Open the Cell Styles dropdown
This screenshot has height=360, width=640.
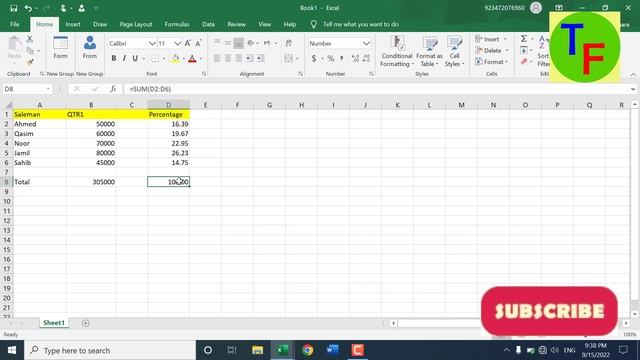coord(454,51)
